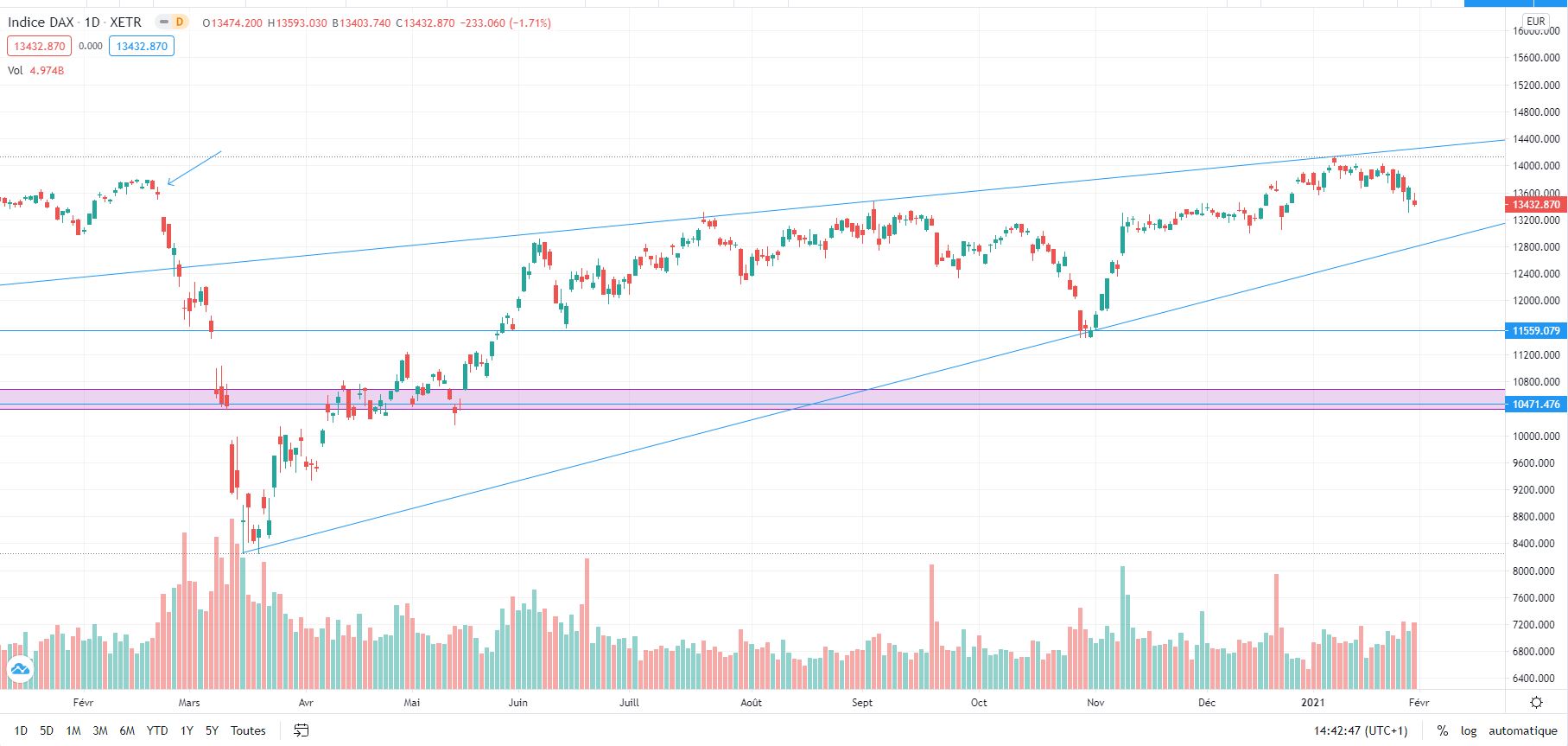
Task: Switch range to 'Toutes'
Action: pos(248,730)
